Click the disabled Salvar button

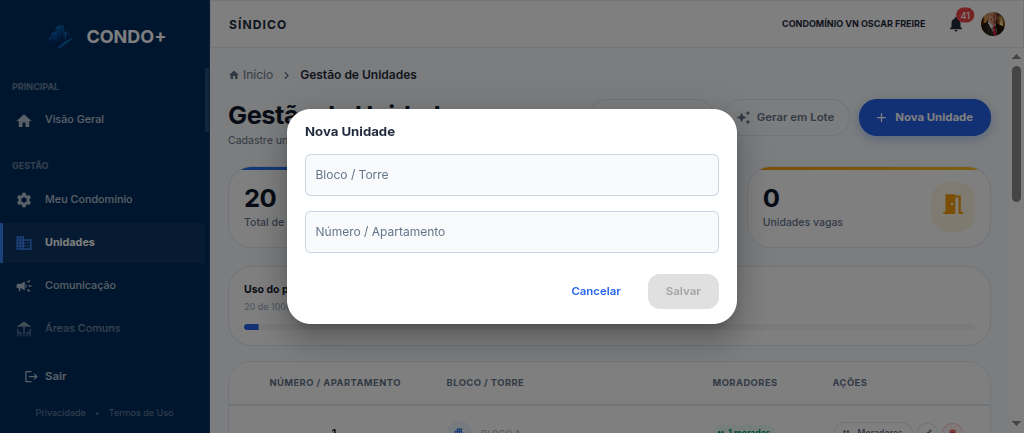pos(683,291)
